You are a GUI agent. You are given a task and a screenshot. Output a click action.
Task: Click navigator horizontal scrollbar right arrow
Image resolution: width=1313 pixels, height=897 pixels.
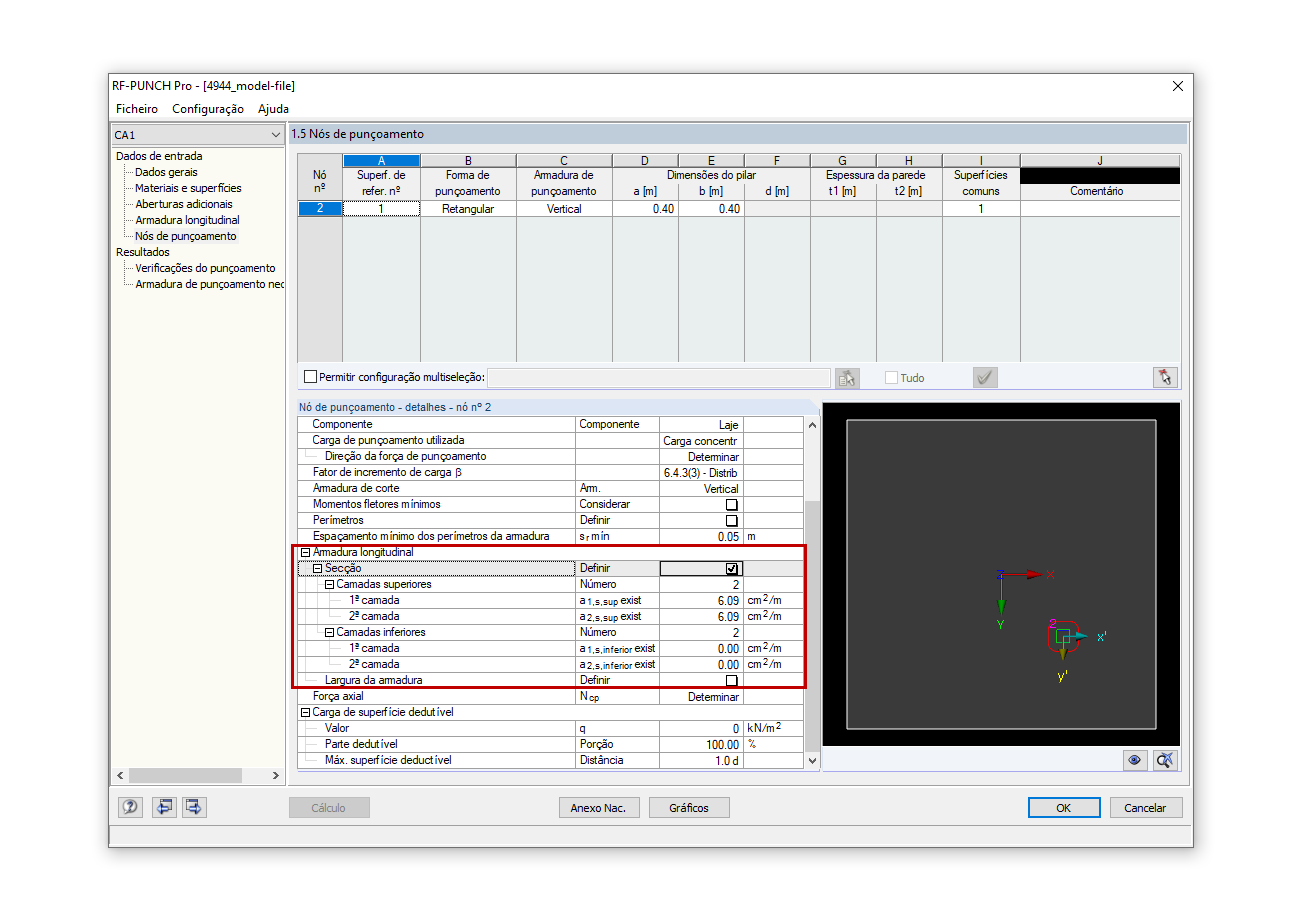(x=277, y=776)
